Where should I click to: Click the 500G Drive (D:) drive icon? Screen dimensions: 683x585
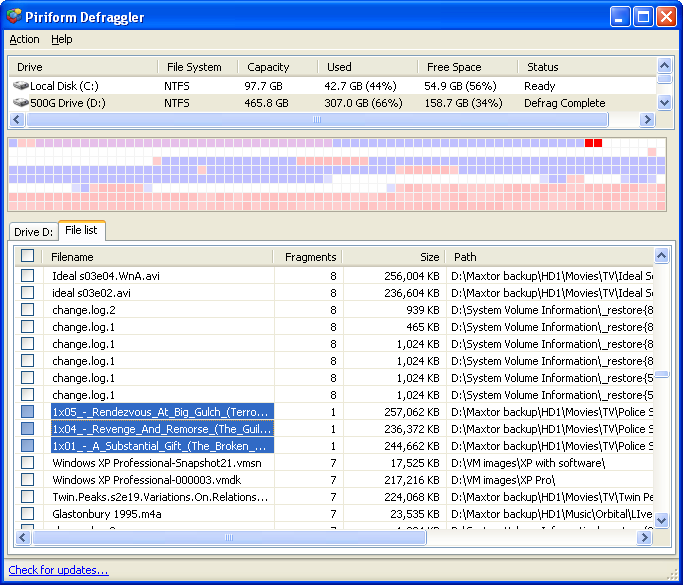[20, 103]
